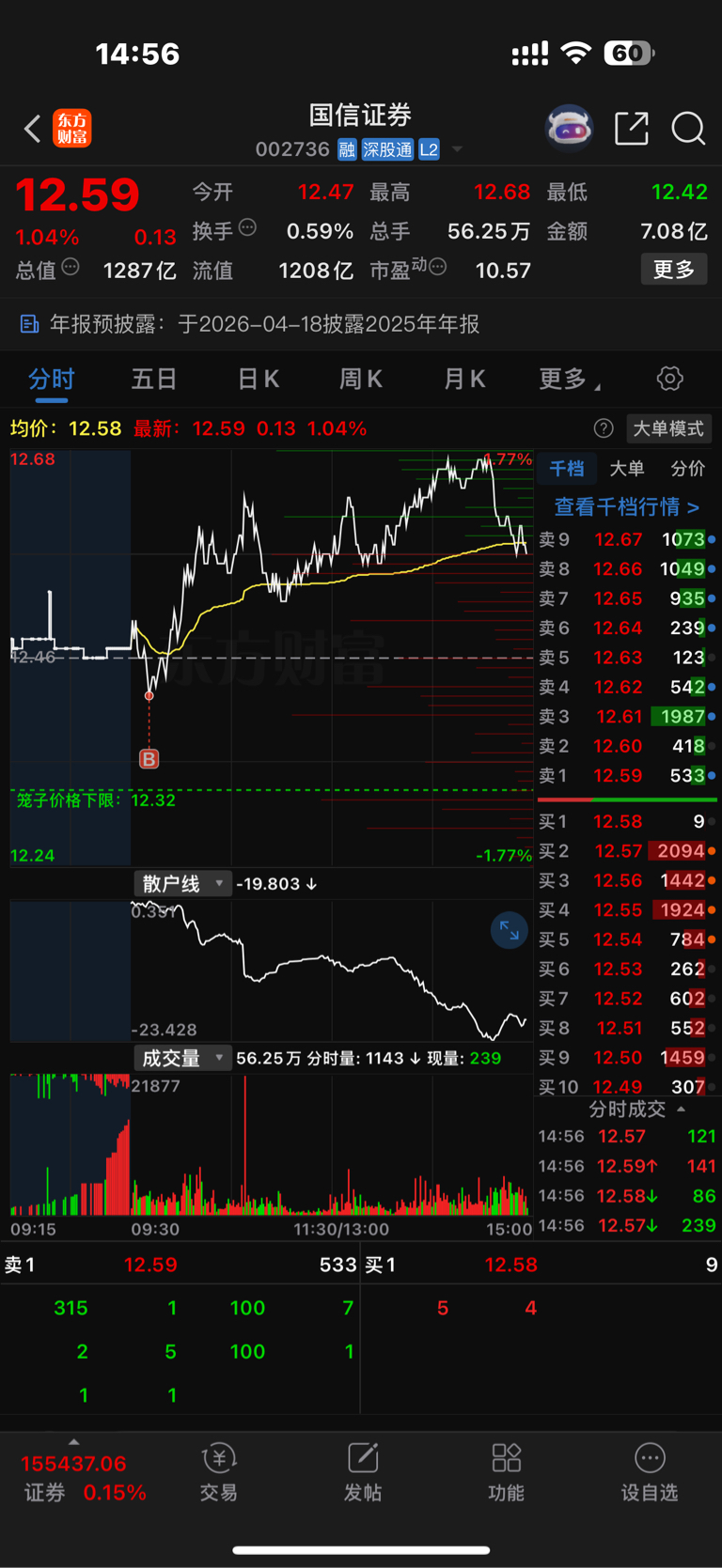
Task: Tap the B buy marker on chart
Action: (149, 758)
